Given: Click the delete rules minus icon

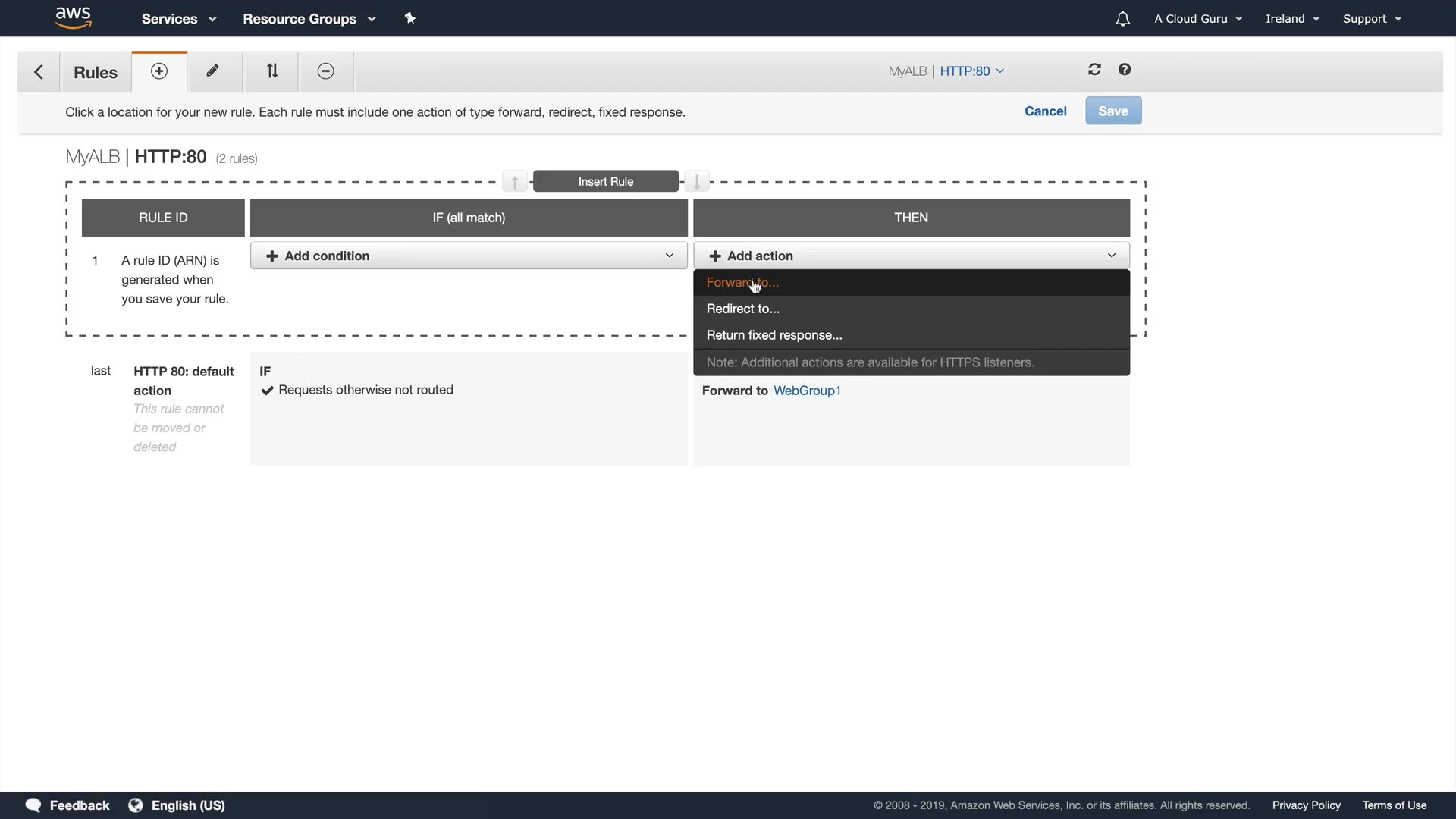Looking at the screenshot, I should tap(325, 71).
